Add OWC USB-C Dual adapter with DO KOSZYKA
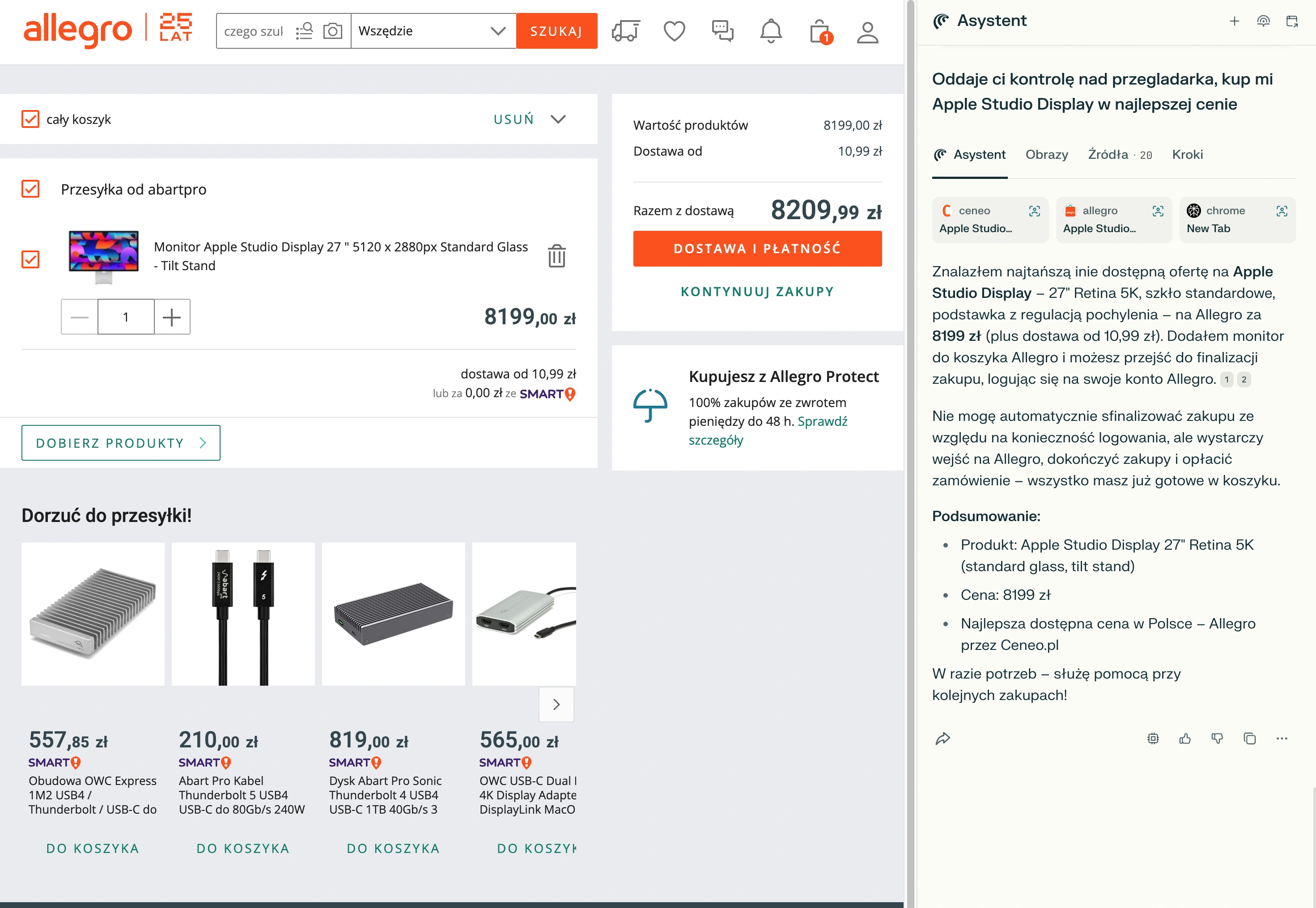The height and width of the screenshot is (908, 1316). [536, 848]
